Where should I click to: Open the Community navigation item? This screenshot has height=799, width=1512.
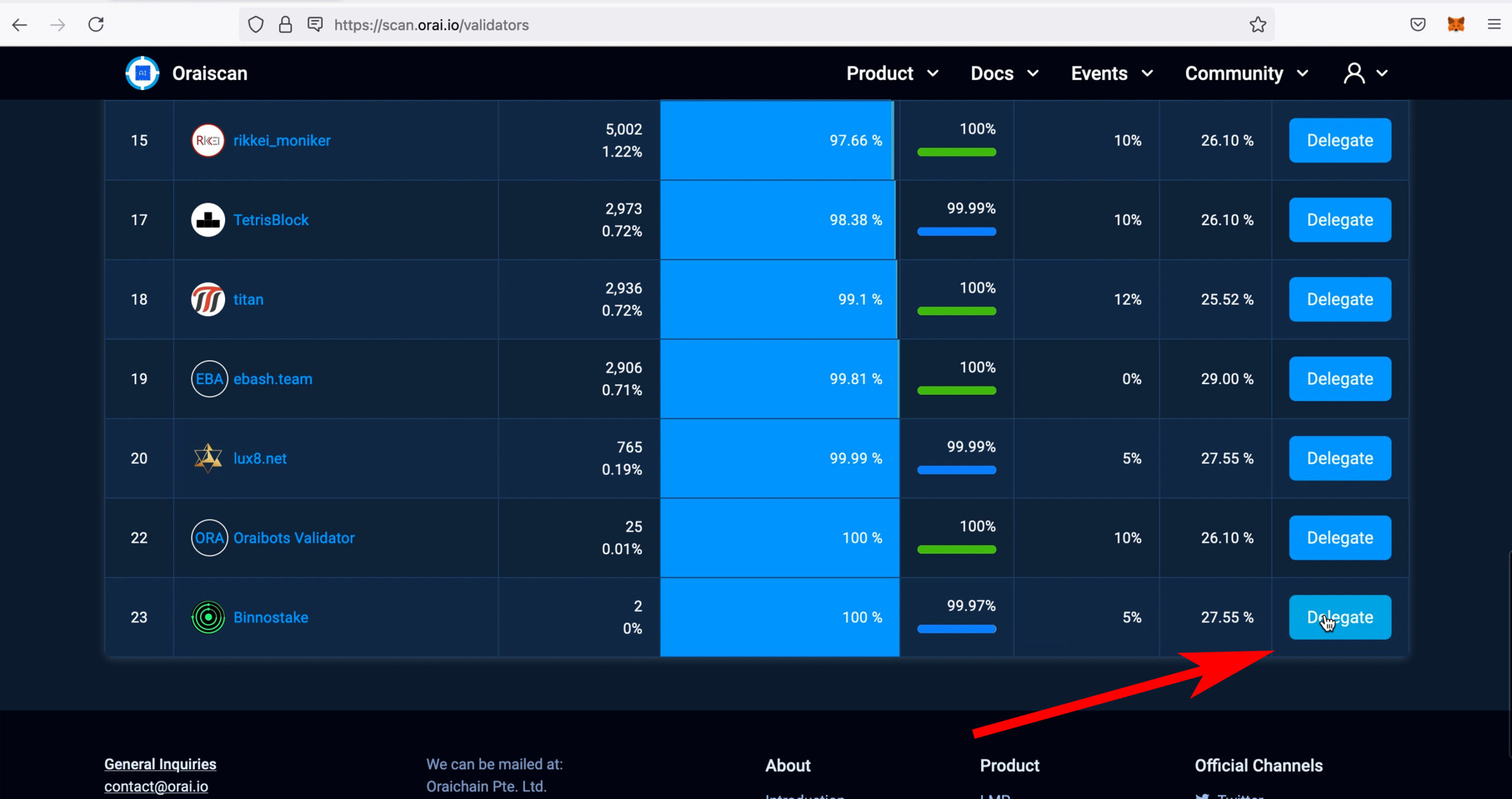click(1234, 73)
